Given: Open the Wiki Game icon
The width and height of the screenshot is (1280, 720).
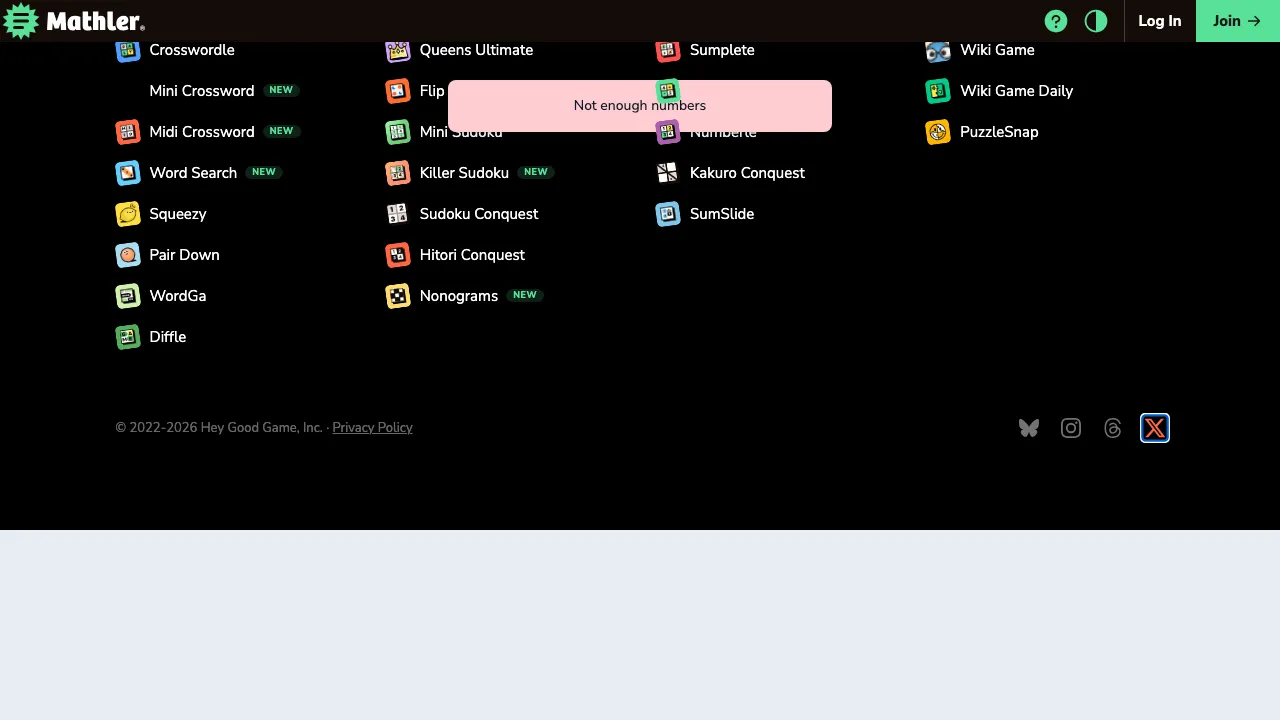Looking at the screenshot, I should (x=938, y=50).
